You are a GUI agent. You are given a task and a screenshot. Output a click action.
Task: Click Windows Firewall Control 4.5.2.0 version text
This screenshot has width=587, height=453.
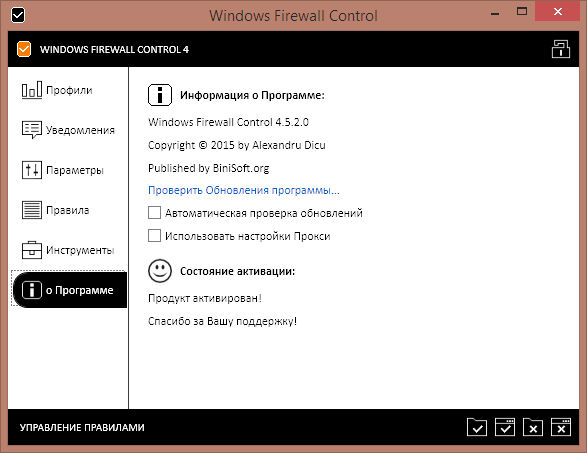point(228,122)
